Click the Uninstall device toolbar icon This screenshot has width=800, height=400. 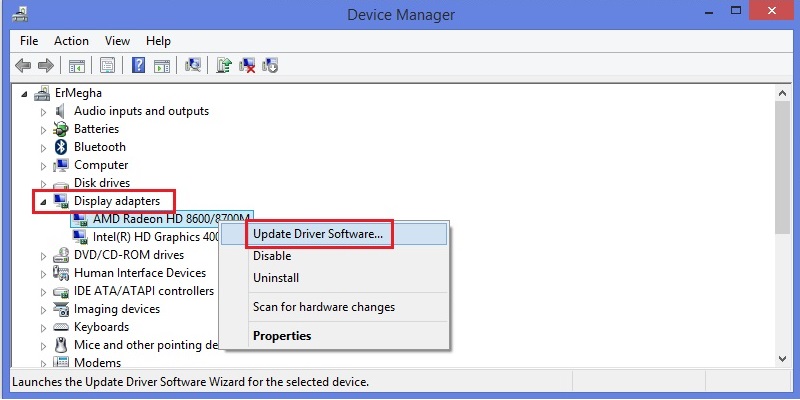(x=247, y=65)
